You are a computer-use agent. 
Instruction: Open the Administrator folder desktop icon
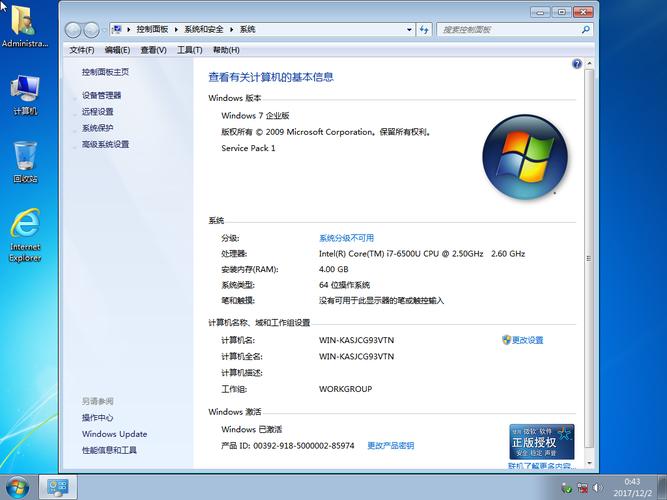pyautogui.click(x=24, y=26)
